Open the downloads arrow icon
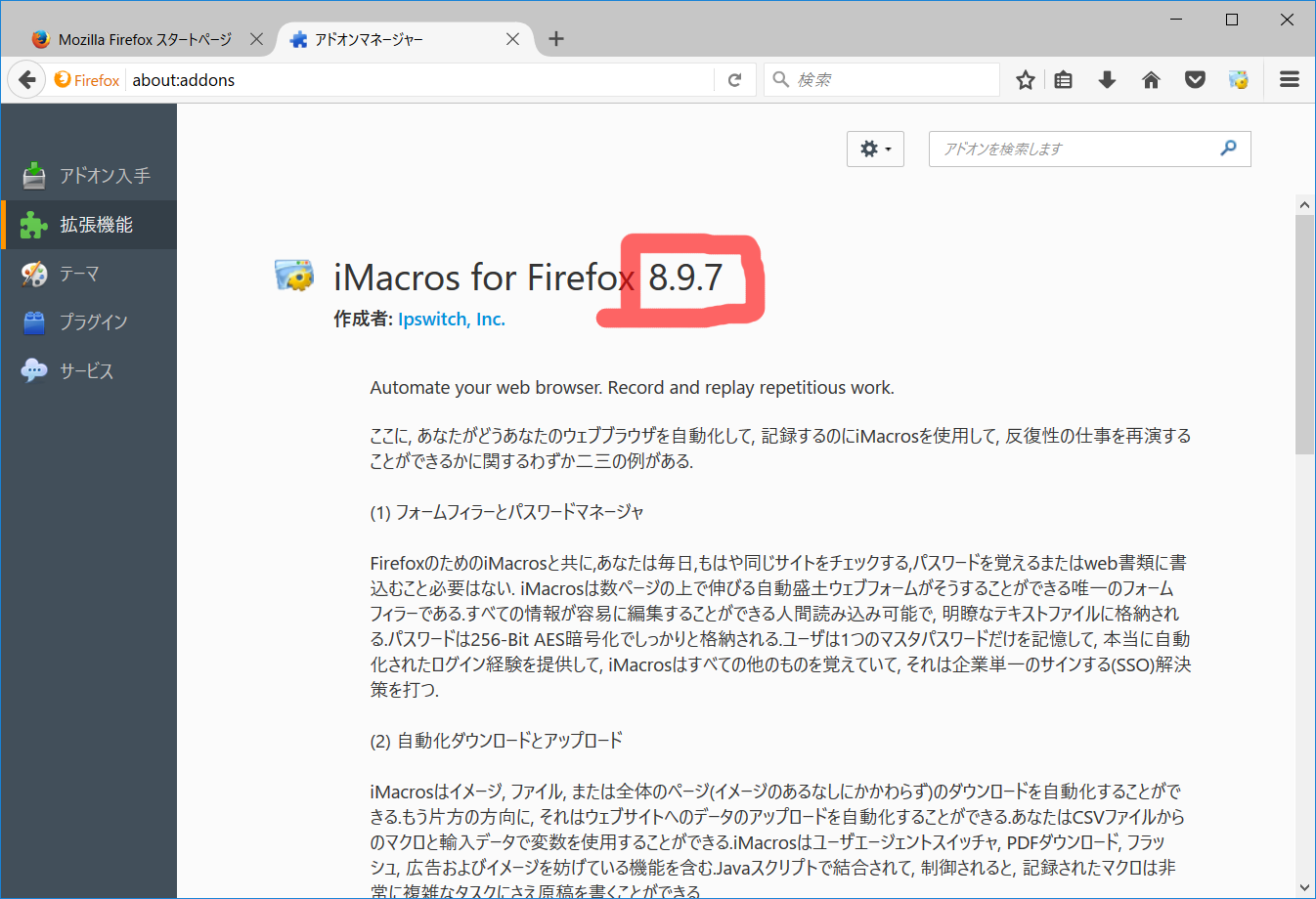The image size is (1316, 899). point(1107,80)
